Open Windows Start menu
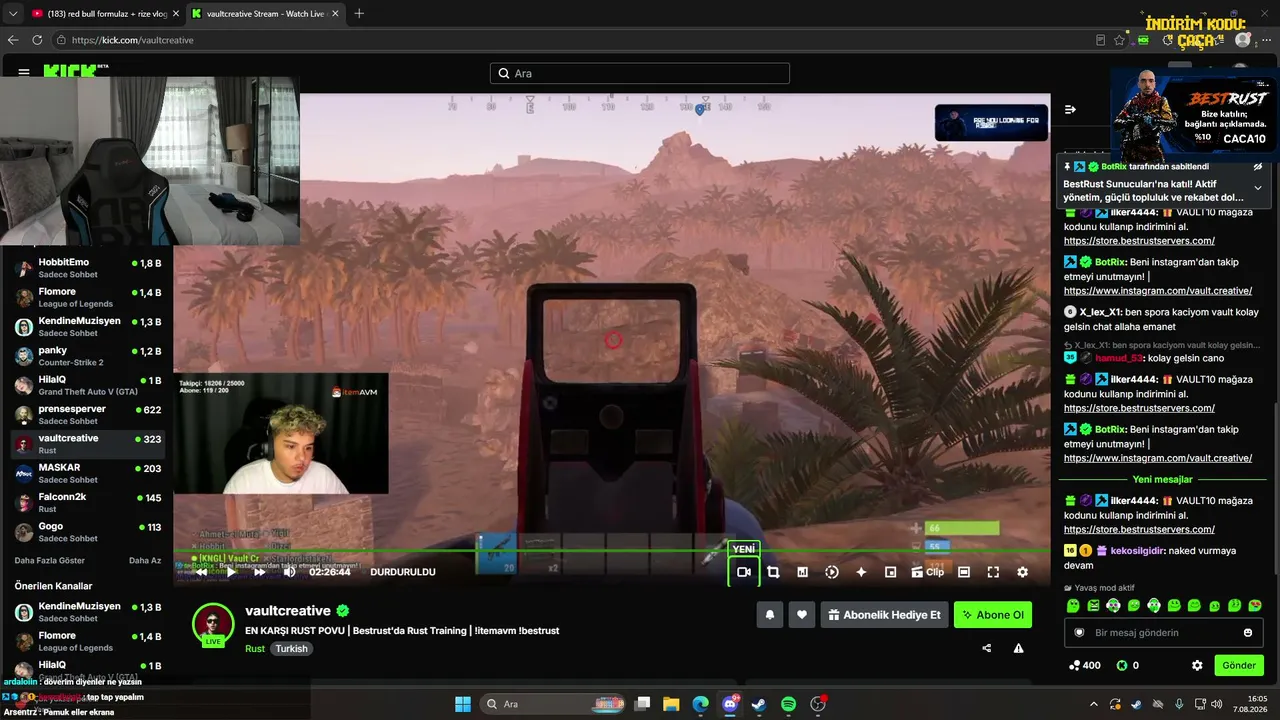This screenshot has height=720, width=1280. (462, 704)
